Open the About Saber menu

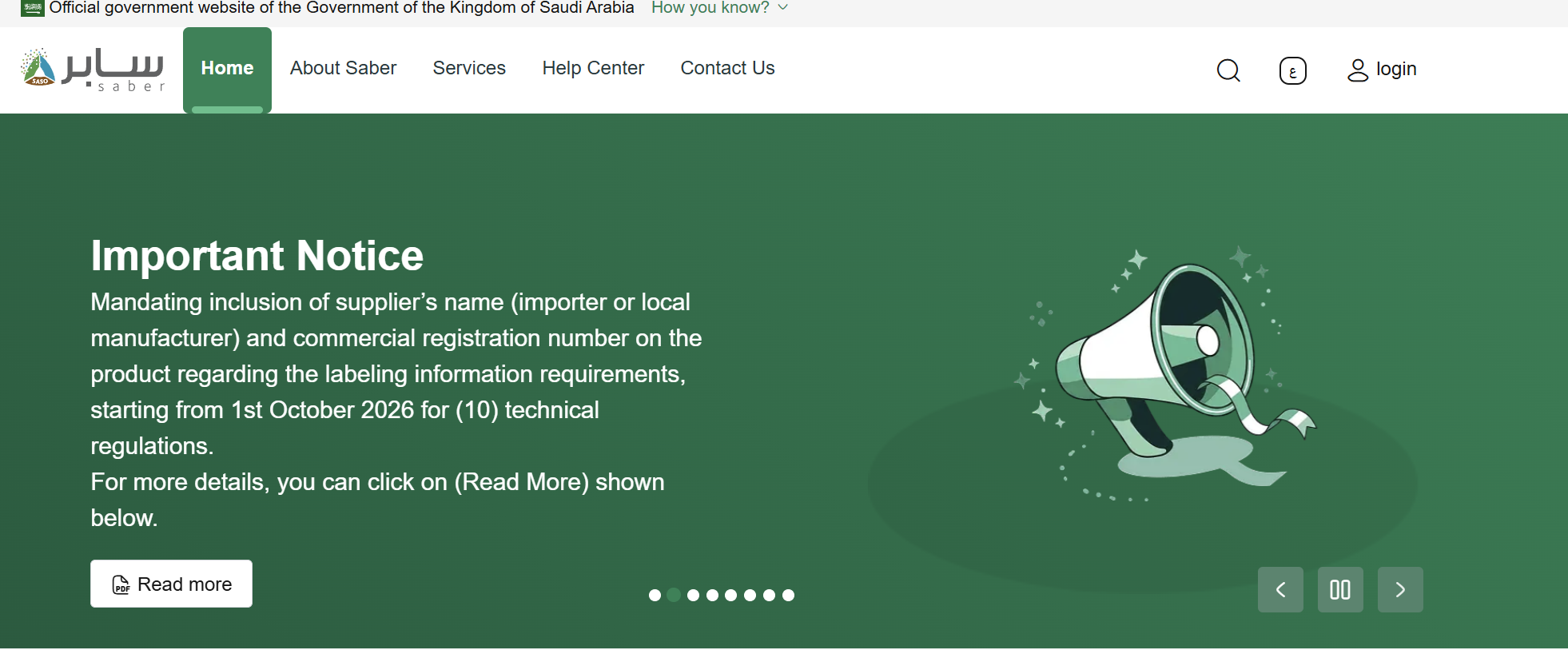[x=343, y=68]
